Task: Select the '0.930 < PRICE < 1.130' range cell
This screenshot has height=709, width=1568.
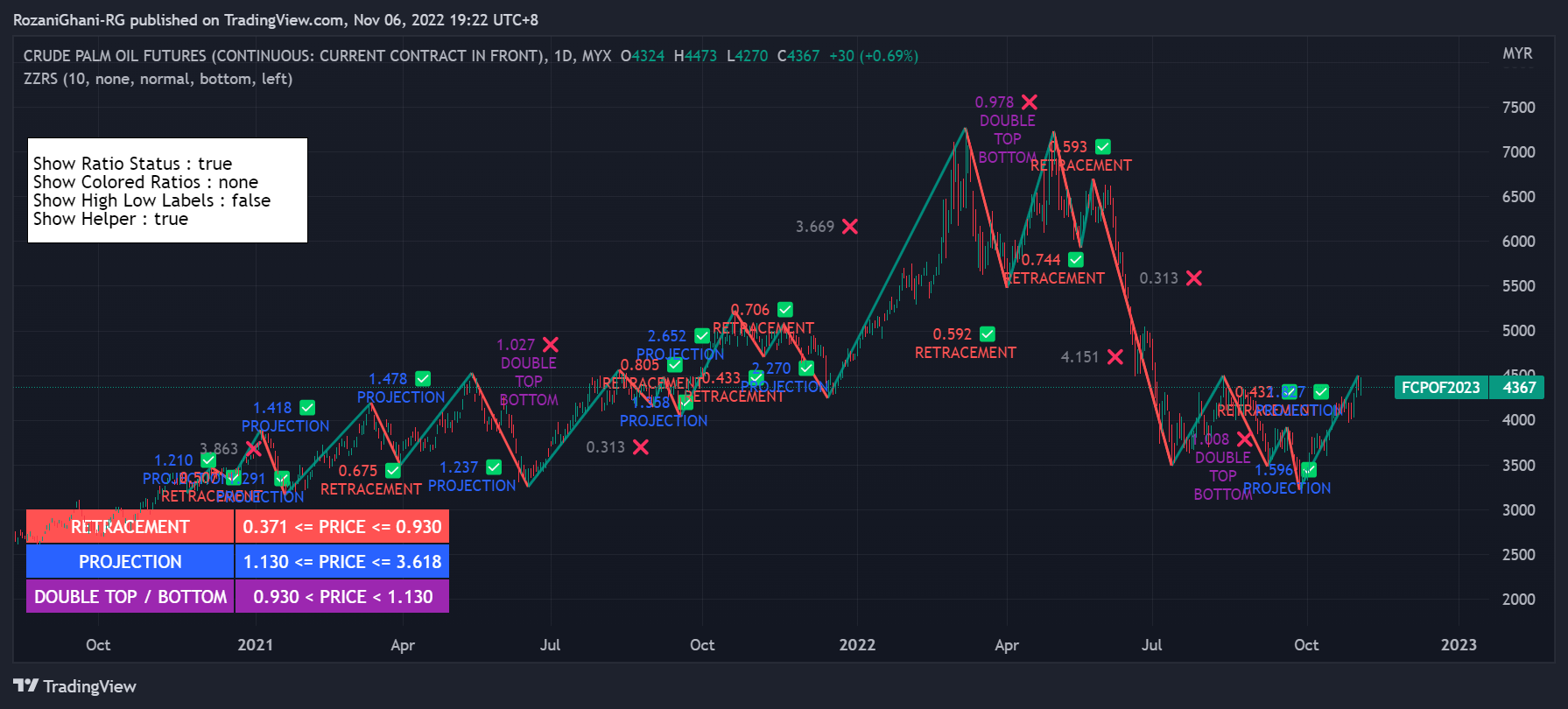Action: [x=342, y=597]
